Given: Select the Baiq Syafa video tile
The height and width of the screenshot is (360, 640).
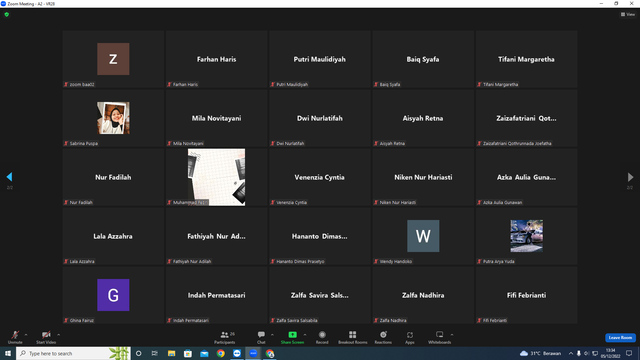Looking at the screenshot, I should (x=423, y=59).
